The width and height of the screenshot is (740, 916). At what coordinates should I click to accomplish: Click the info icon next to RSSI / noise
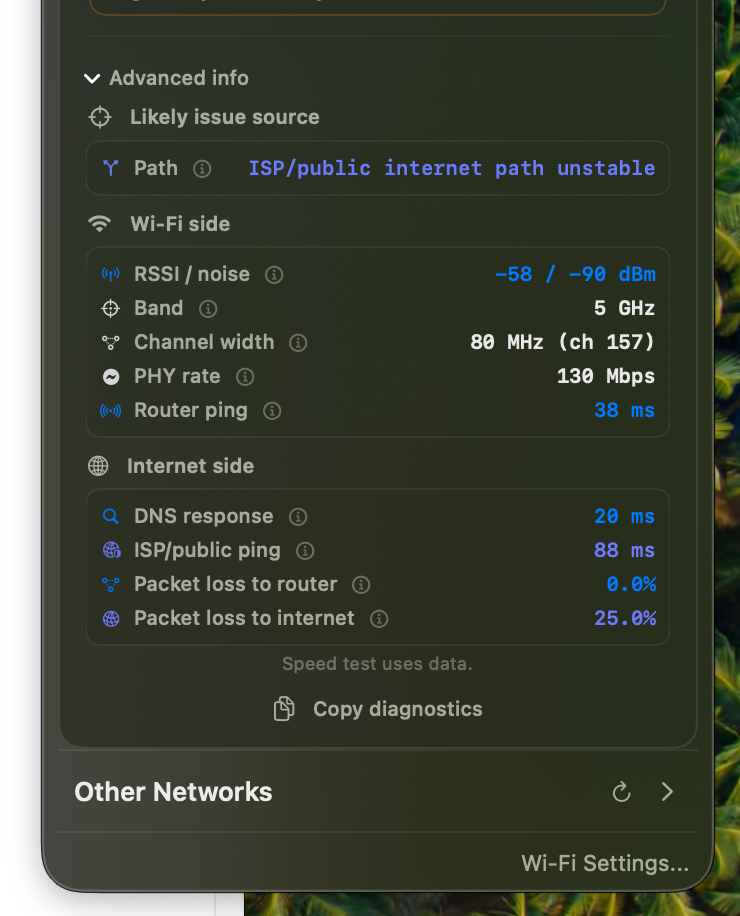(x=273, y=274)
